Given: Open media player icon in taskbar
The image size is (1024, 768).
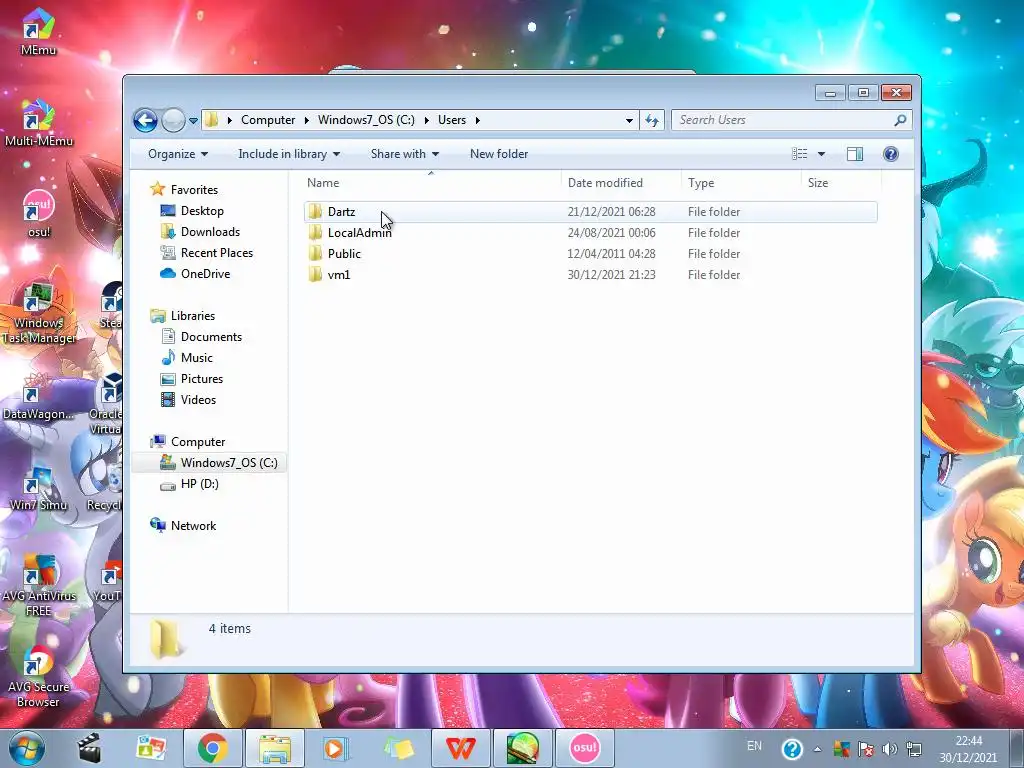Looking at the screenshot, I should pos(337,748).
